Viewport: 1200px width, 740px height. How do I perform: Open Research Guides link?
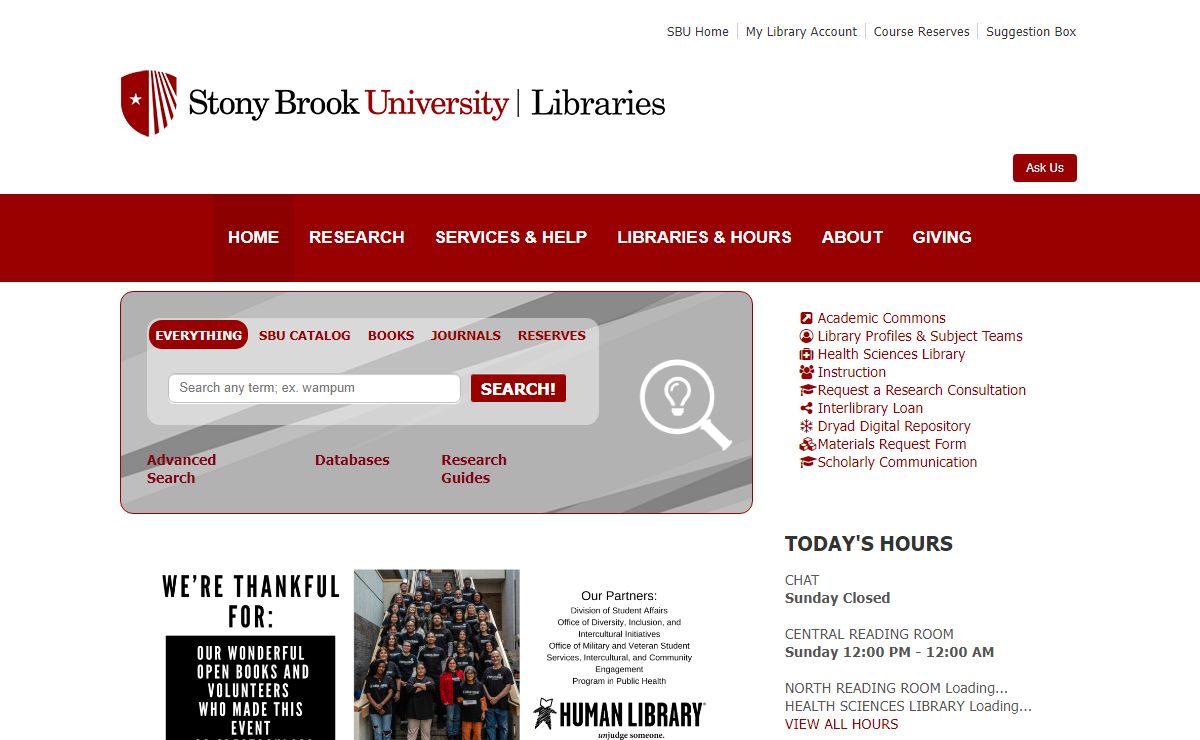coord(474,469)
